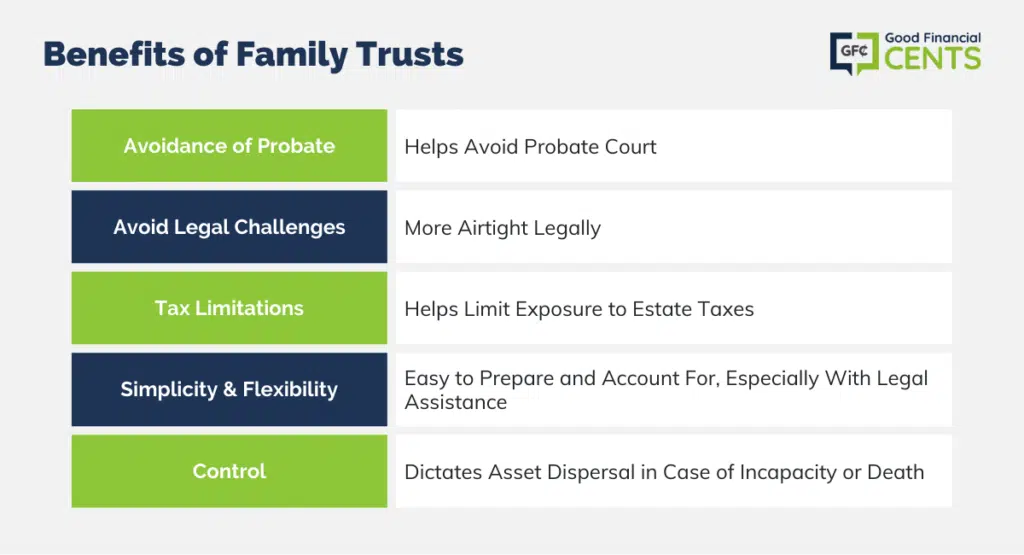The width and height of the screenshot is (1024, 555).
Task: Click the Incapacity or Death phrase
Action: click(832, 472)
